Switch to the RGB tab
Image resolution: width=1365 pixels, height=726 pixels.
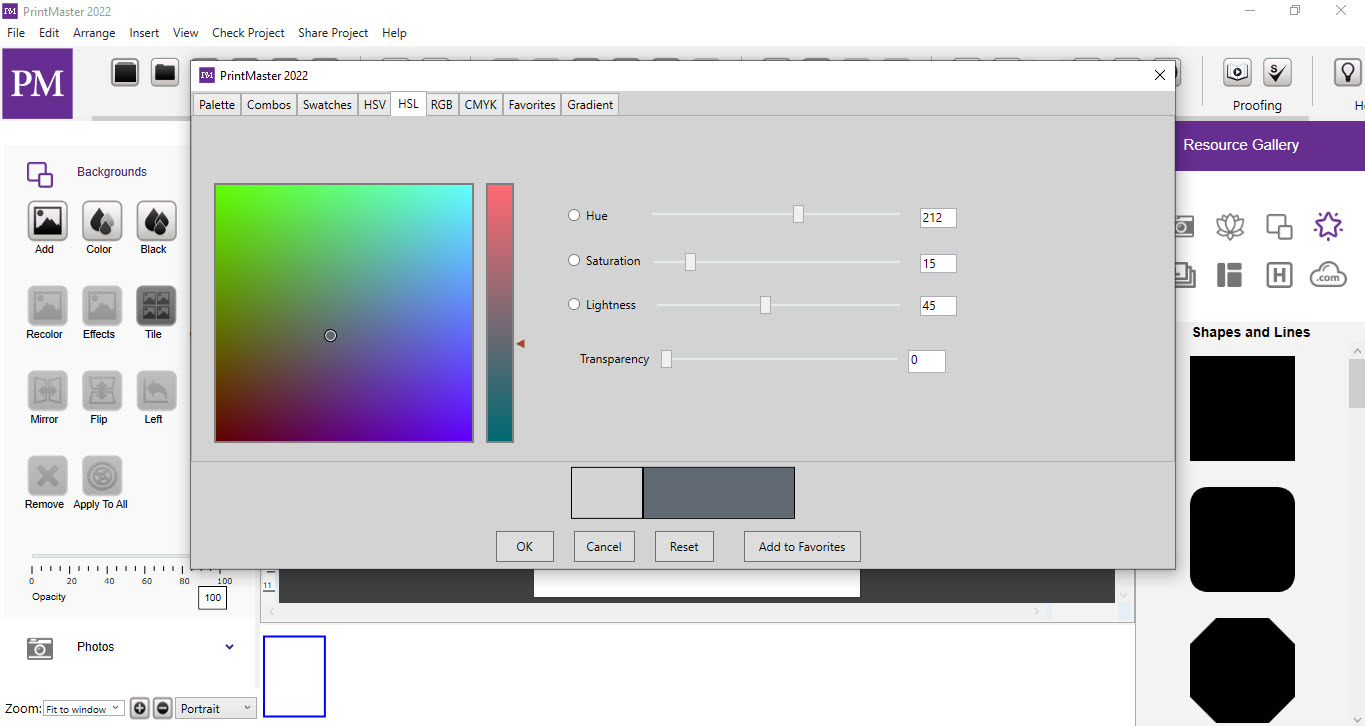pos(442,104)
